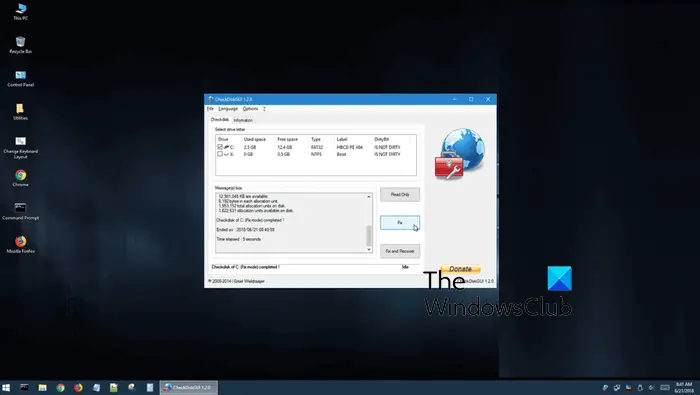Click the message box scrollbar up arrow
This screenshot has height=395, width=700.
[369, 197]
